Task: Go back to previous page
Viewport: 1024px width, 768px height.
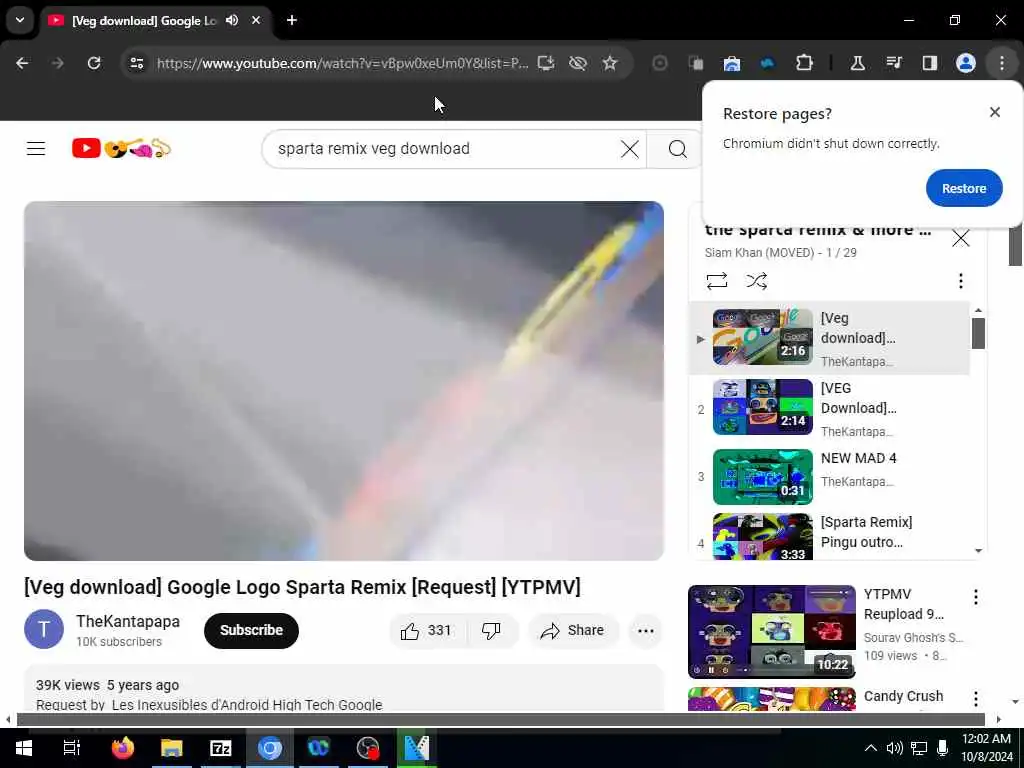Action: 22,63
